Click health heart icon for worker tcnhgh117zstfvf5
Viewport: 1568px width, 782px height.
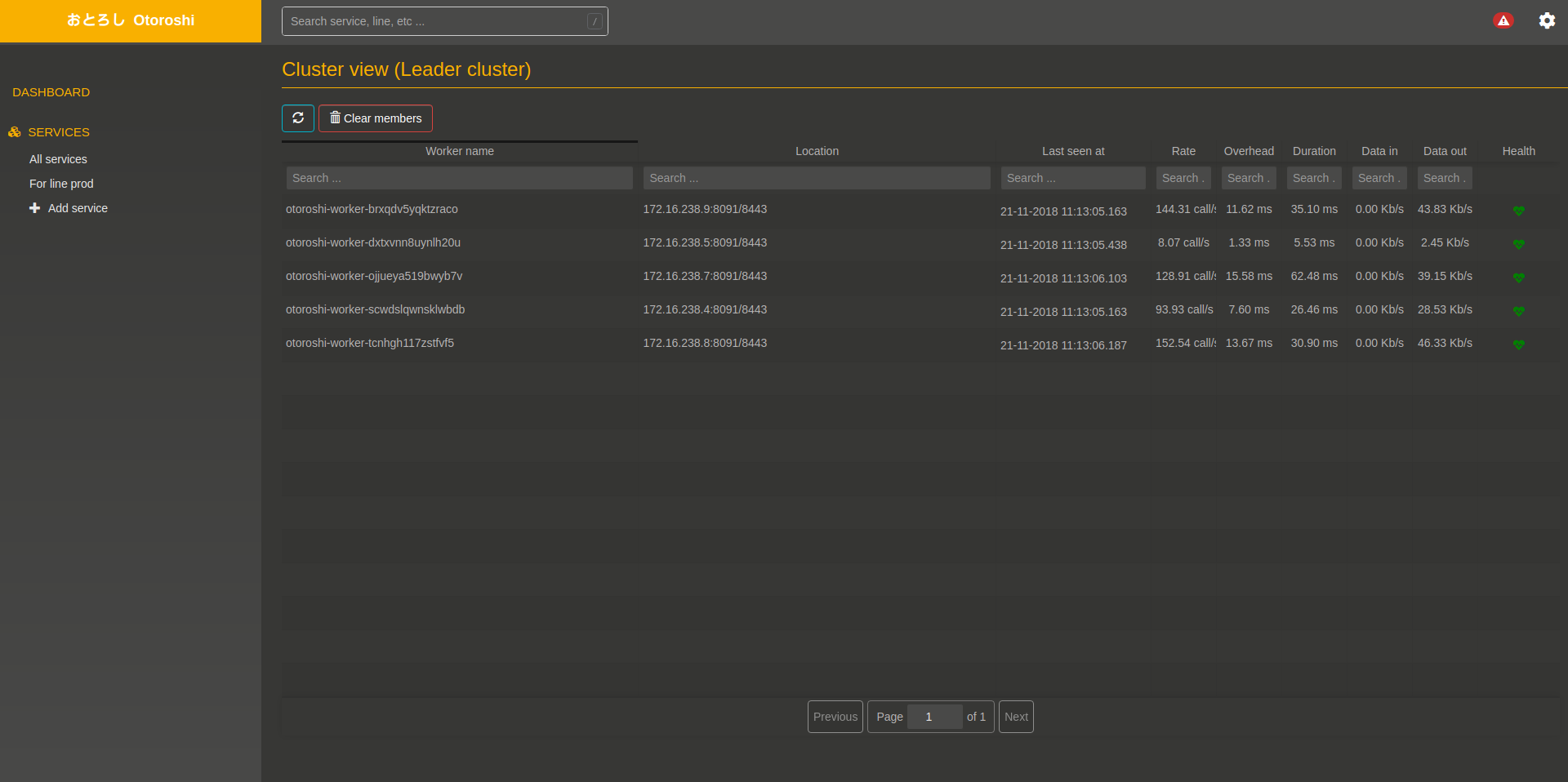click(x=1518, y=344)
